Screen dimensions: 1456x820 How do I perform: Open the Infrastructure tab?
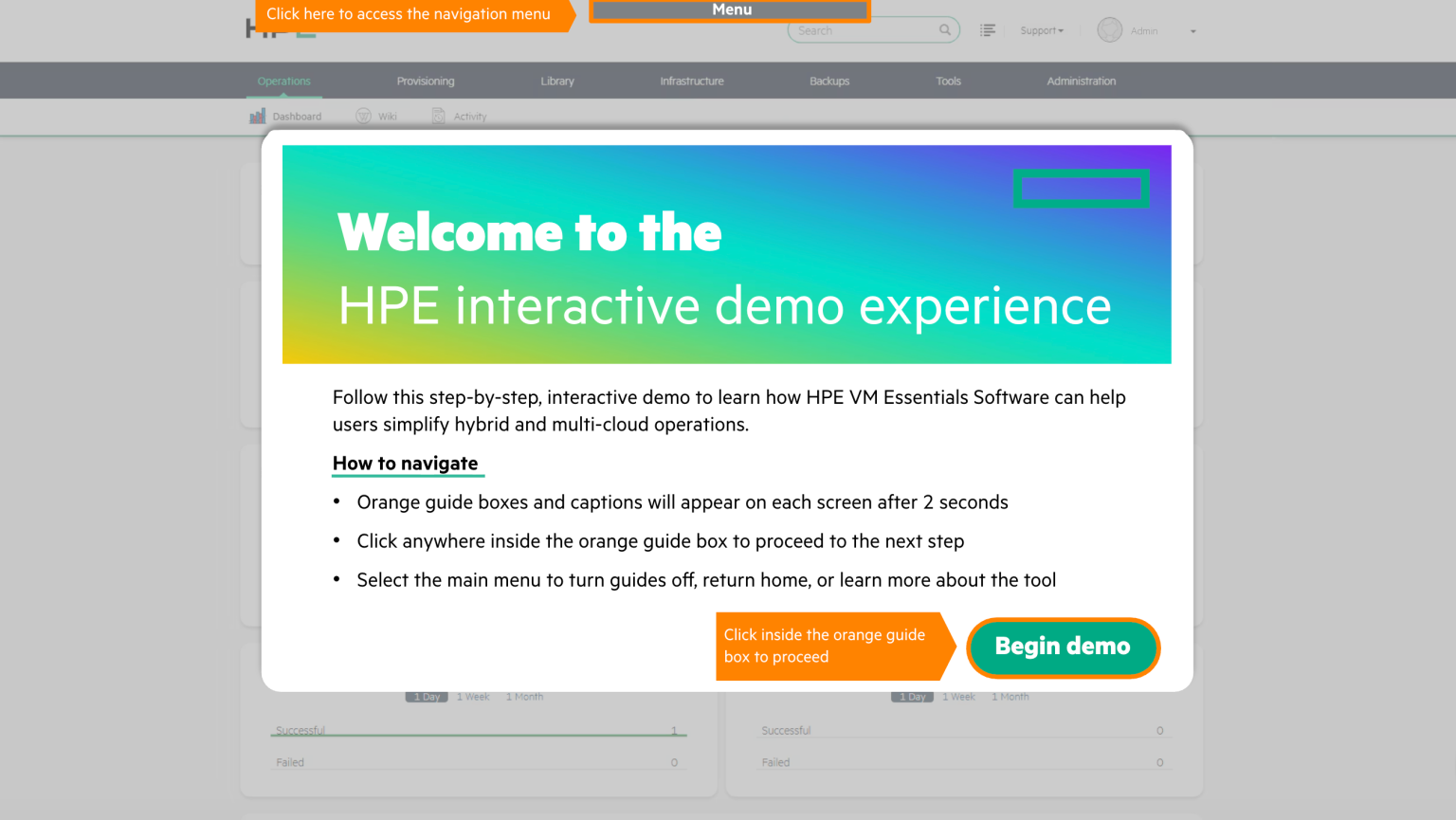[x=691, y=81]
